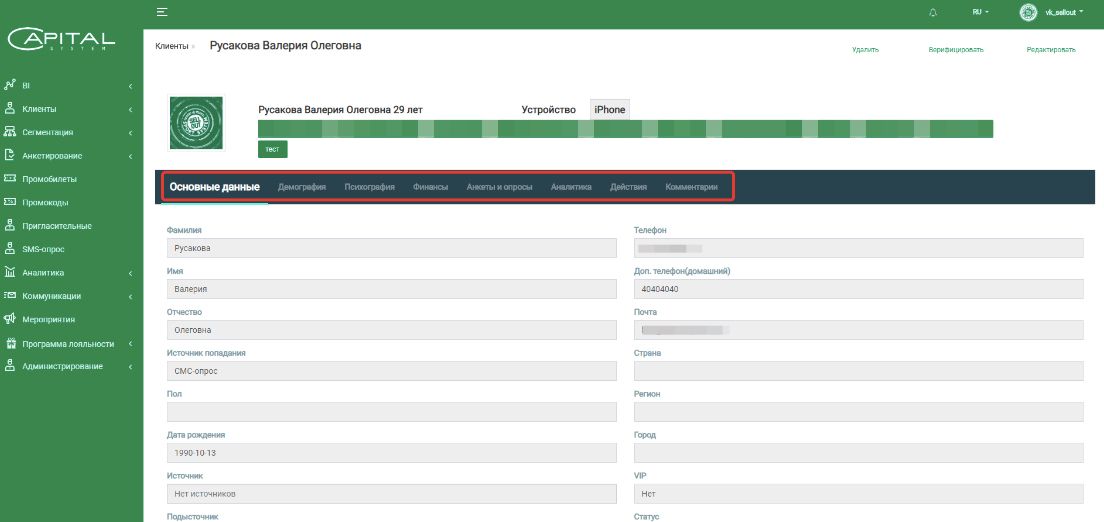
Task: Click the Фамилия input field
Action: pos(391,249)
